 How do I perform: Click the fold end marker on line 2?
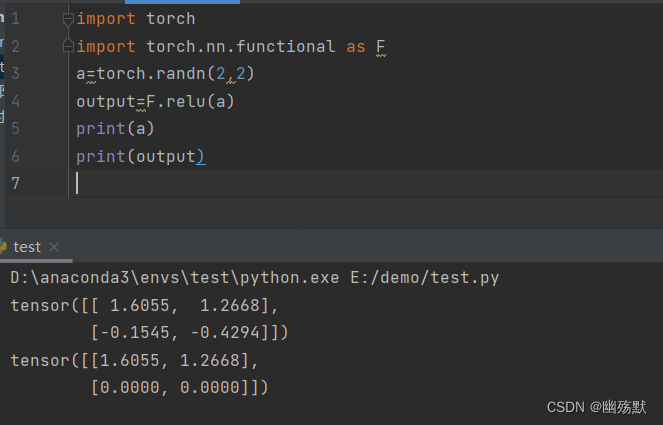pyautogui.click(x=68, y=46)
